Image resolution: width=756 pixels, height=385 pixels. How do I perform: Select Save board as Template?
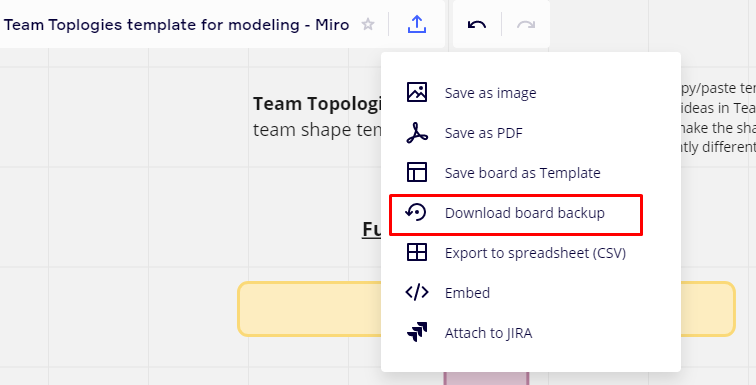click(x=523, y=173)
